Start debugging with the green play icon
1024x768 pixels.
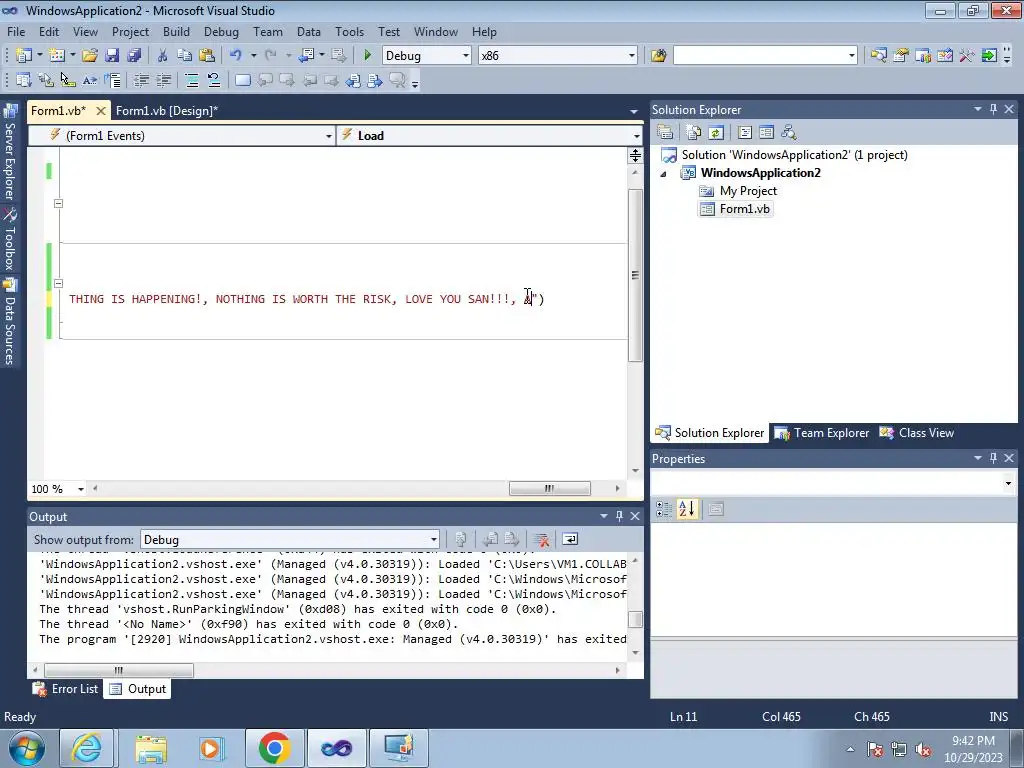coord(367,56)
